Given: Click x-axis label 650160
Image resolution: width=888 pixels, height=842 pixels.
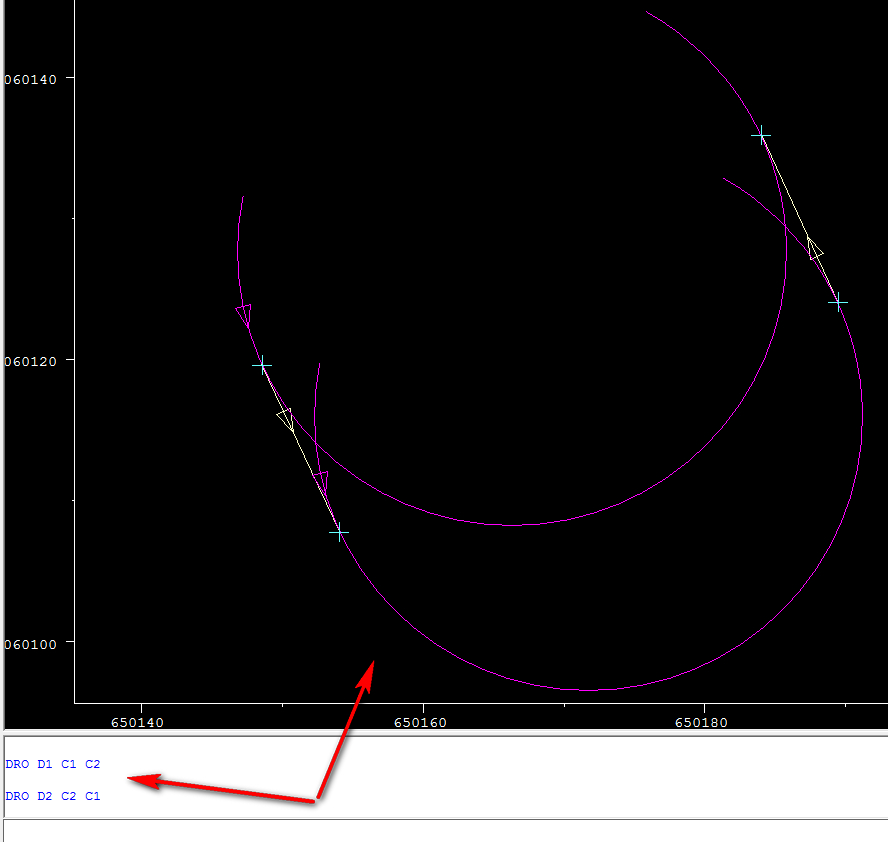Looking at the screenshot, I should 420,723.
